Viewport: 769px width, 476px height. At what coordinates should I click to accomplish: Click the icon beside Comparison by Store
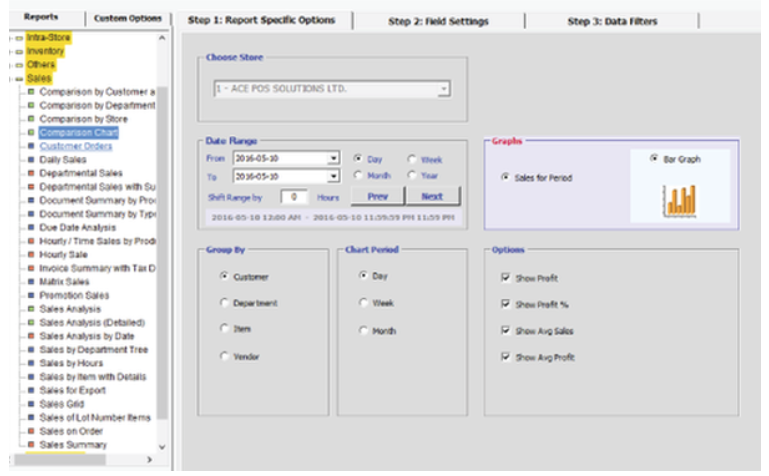(x=31, y=119)
